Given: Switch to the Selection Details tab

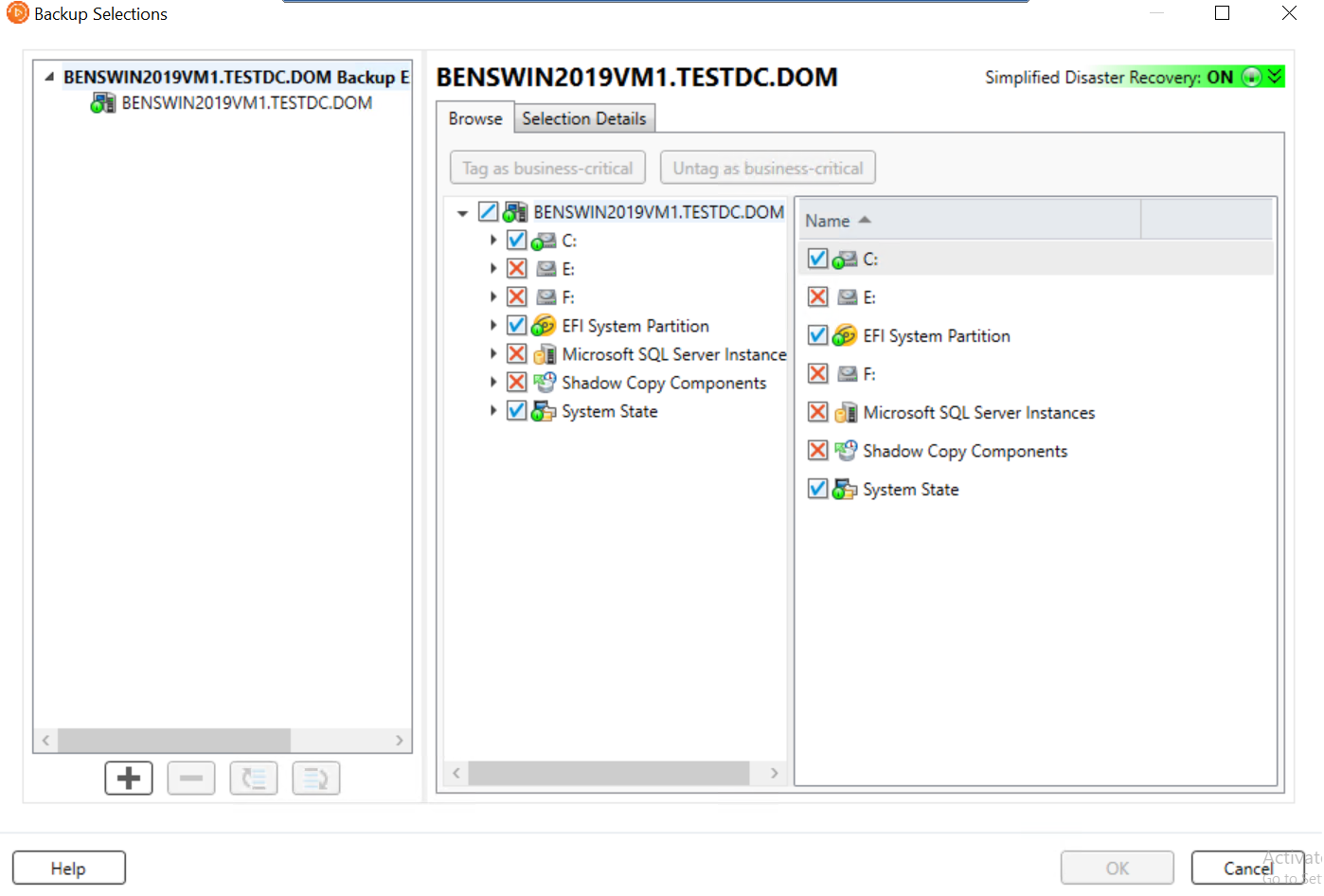Looking at the screenshot, I should tap(584, 118).
